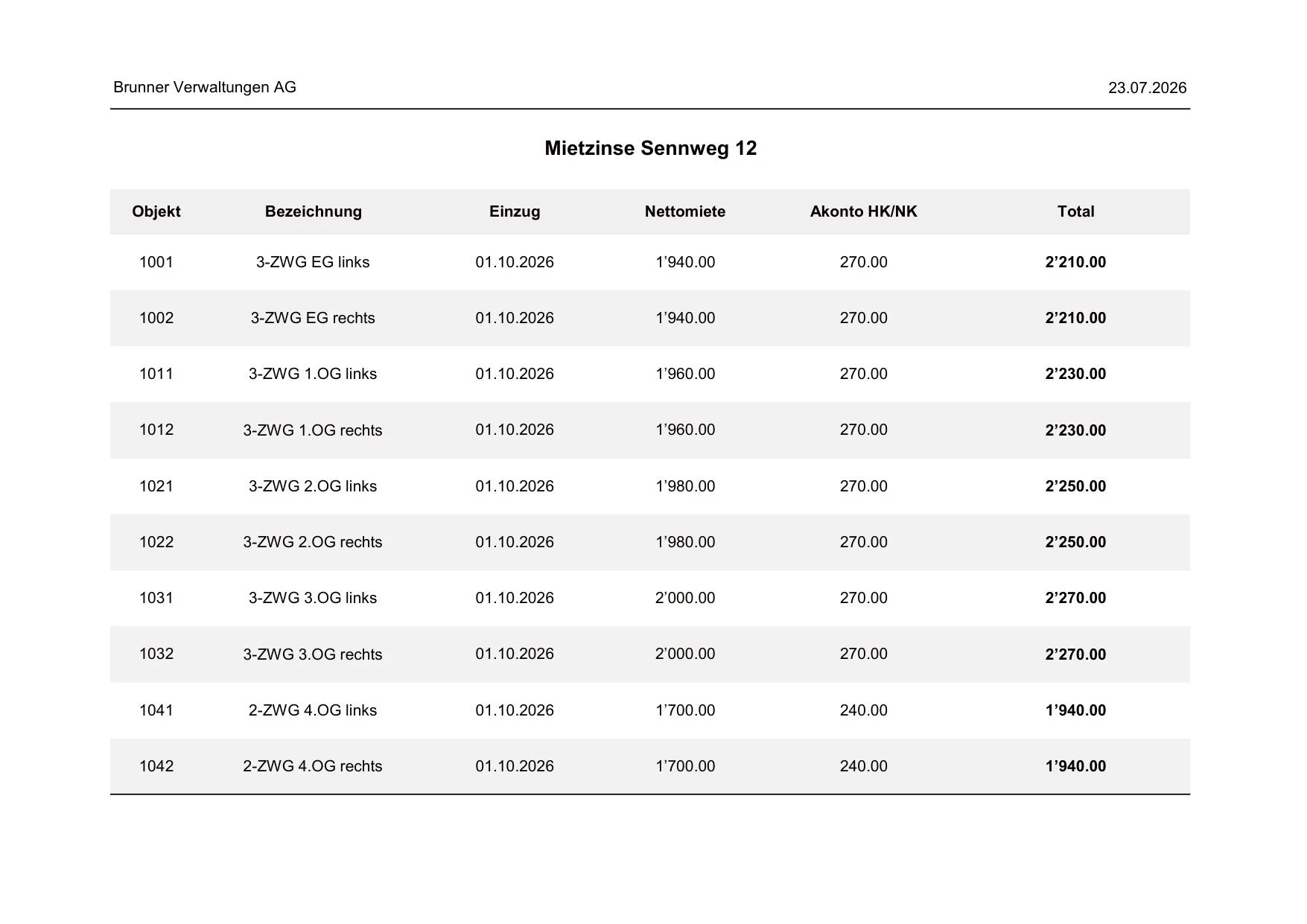Click the header Brunner Verwaltungen AG
The width and height of the screenshot is (1307, 924).
click(205, 87)
